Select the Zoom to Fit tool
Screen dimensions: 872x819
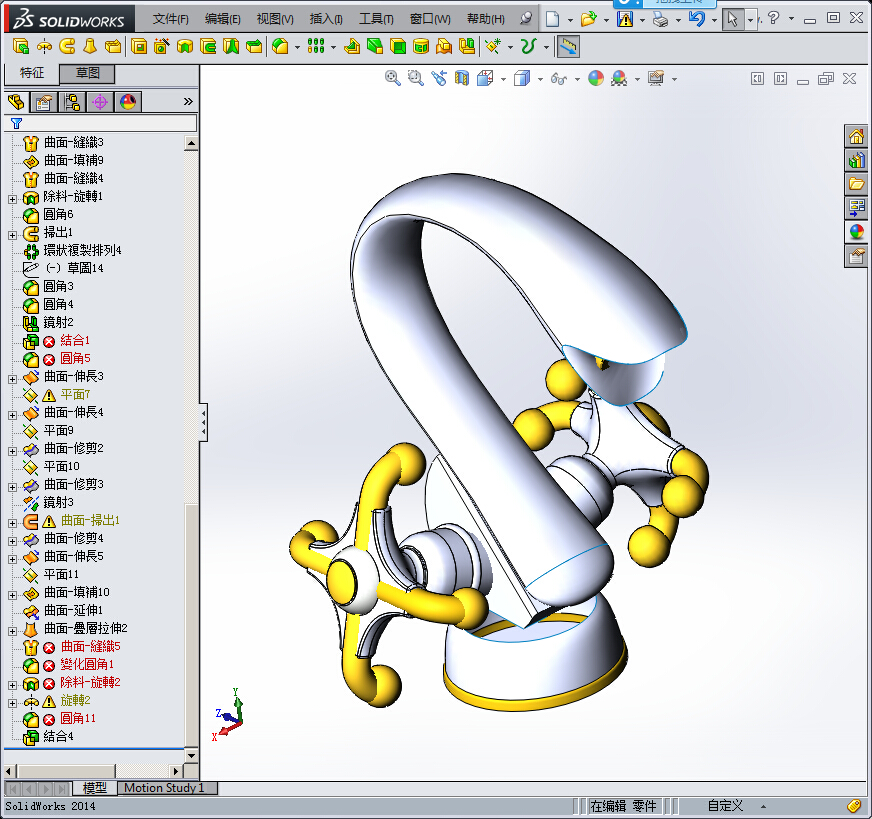click(392, 78)
